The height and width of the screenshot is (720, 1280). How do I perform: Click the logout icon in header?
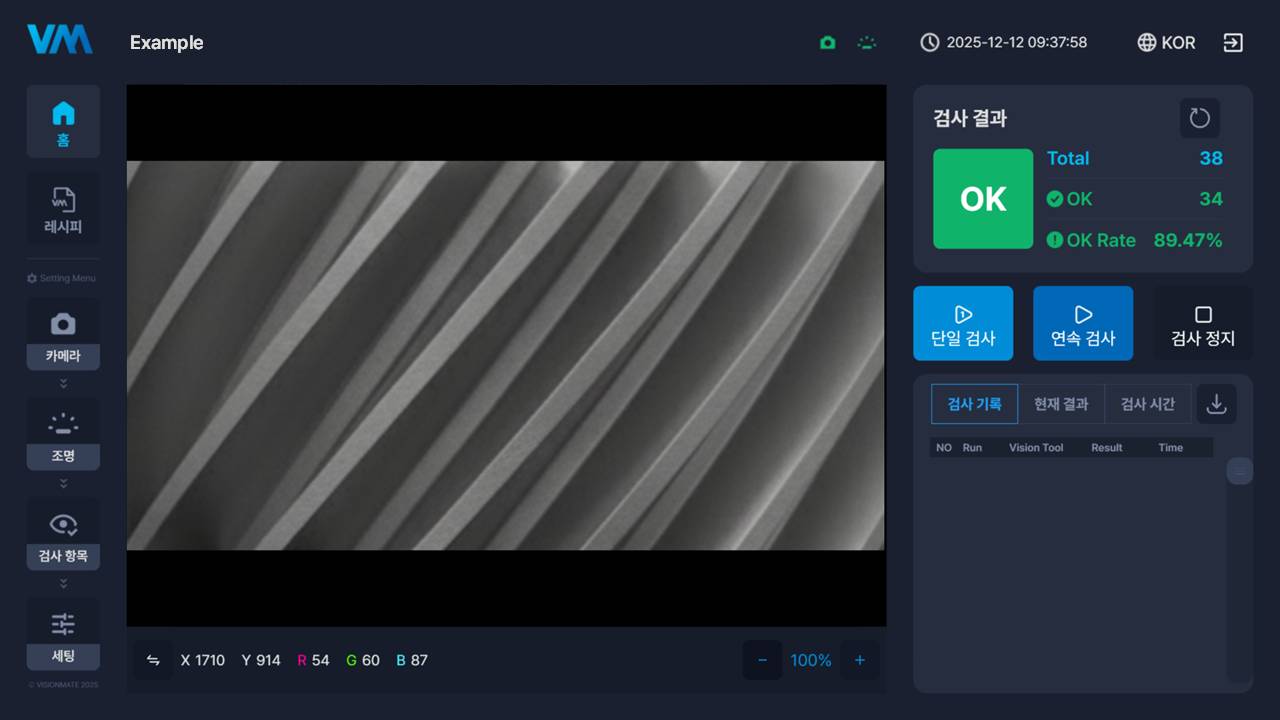(1233, 43)
